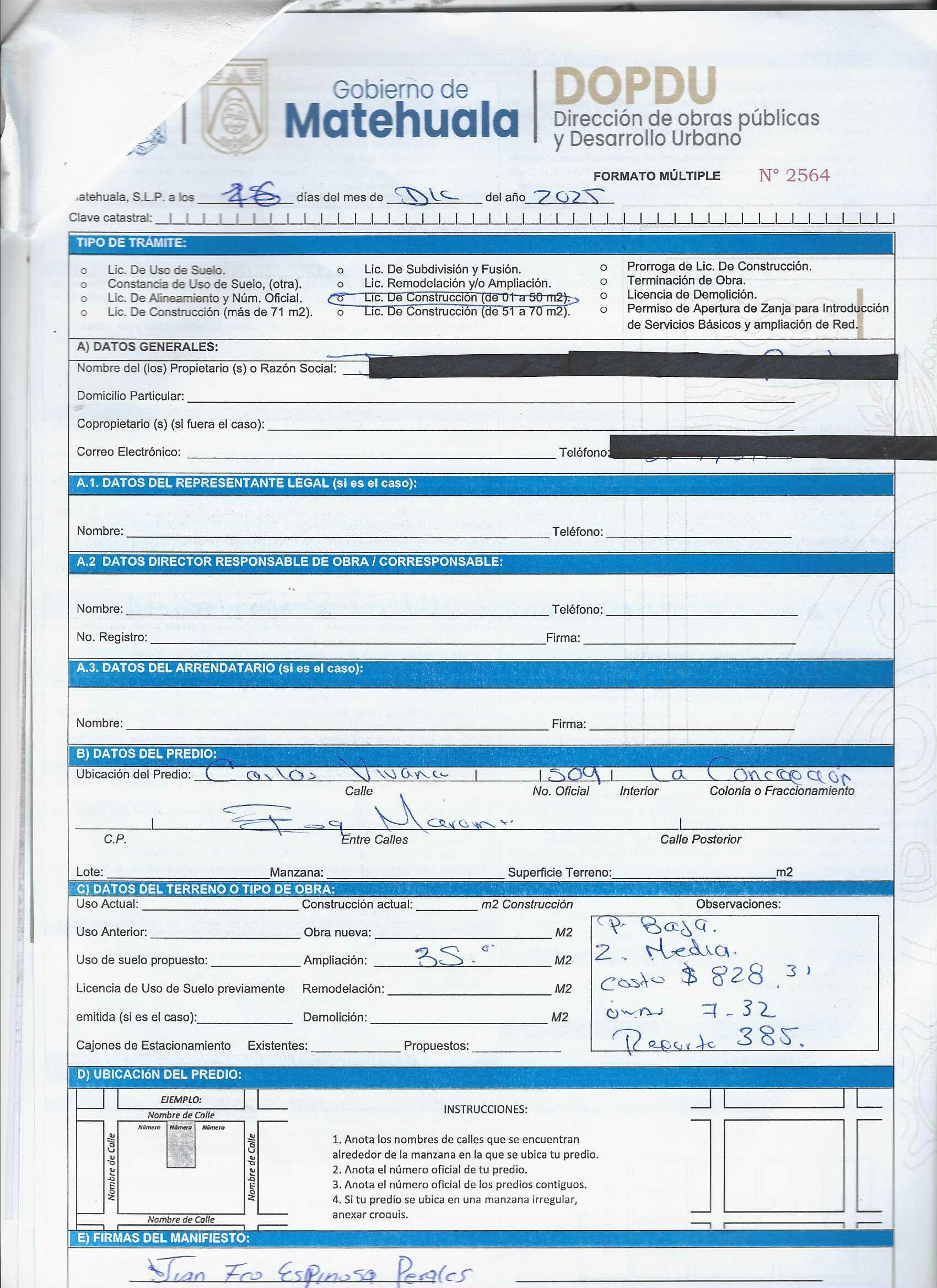Select Lic. De Uso de Suelo option

point(84,271)
